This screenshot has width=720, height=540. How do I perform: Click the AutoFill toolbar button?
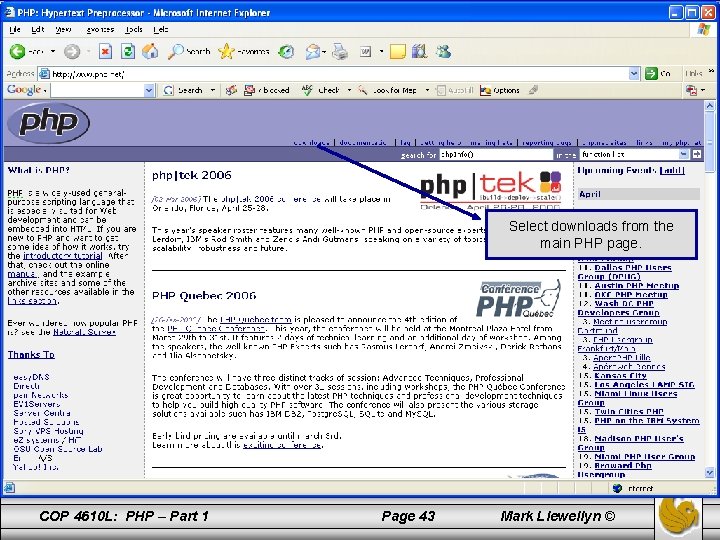click(x=455, y=90)
